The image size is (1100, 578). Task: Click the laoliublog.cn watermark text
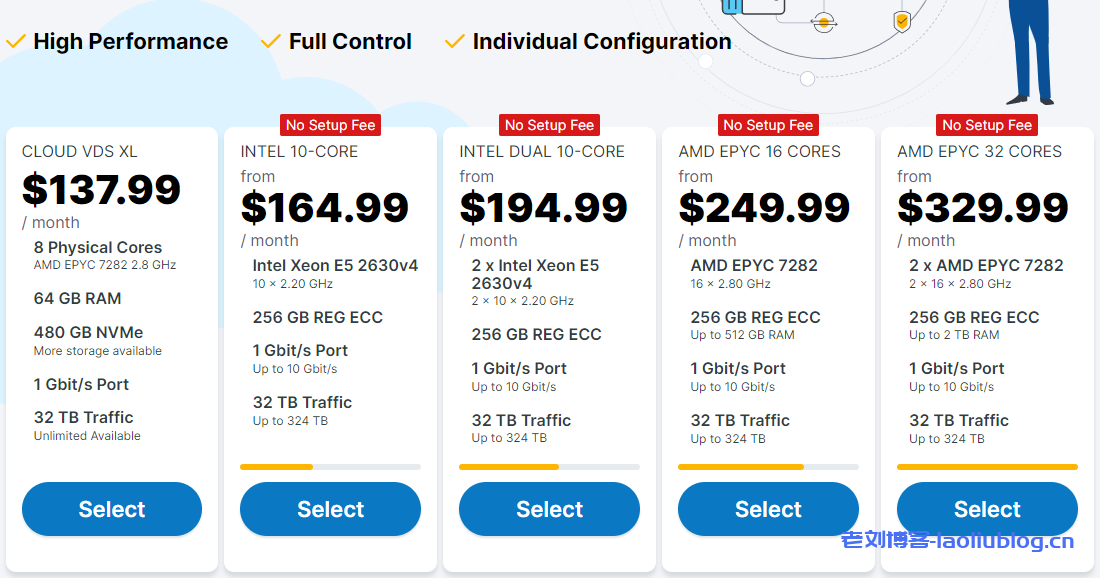[958, 541]
